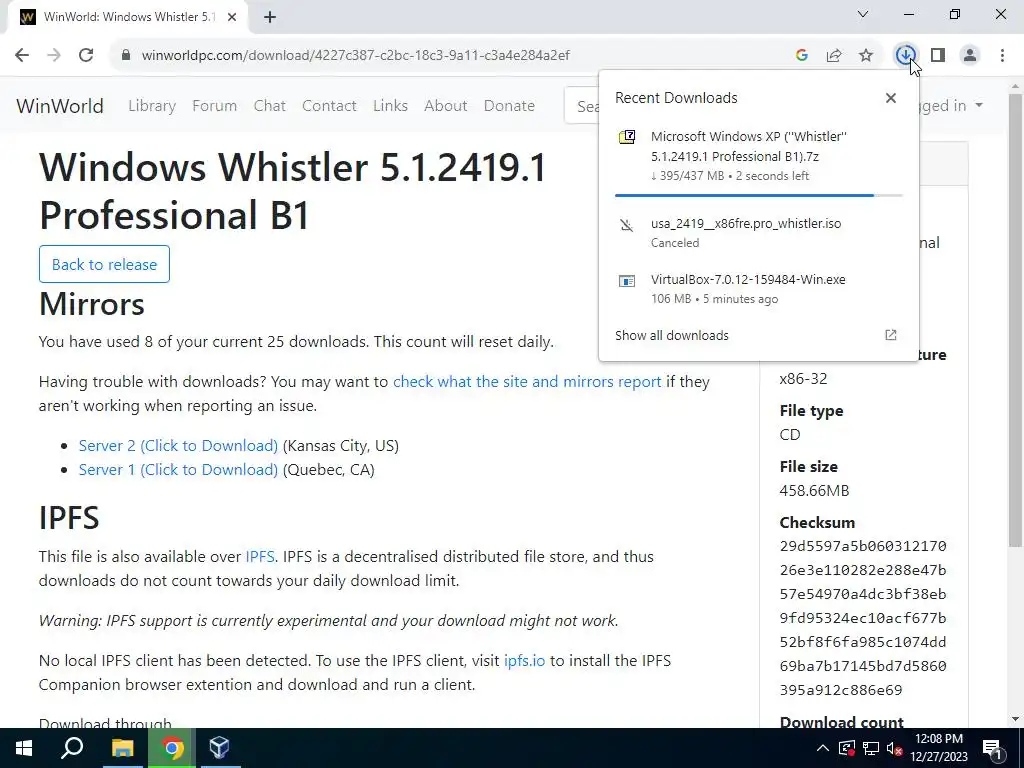Click the WinWorld site logo
1024x768 pixels.
click(60, 105)
